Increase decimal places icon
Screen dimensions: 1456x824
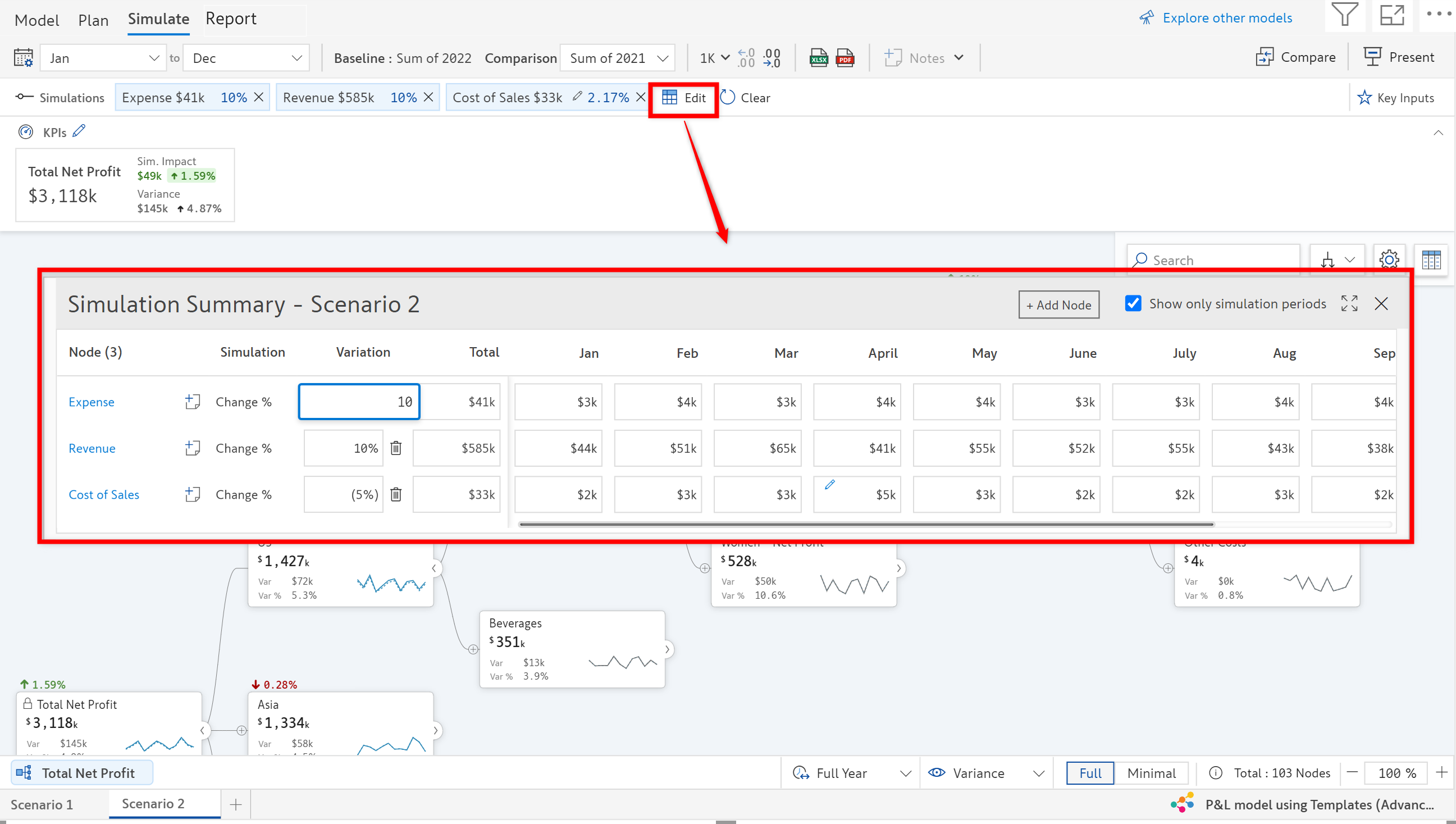point(746,58)
